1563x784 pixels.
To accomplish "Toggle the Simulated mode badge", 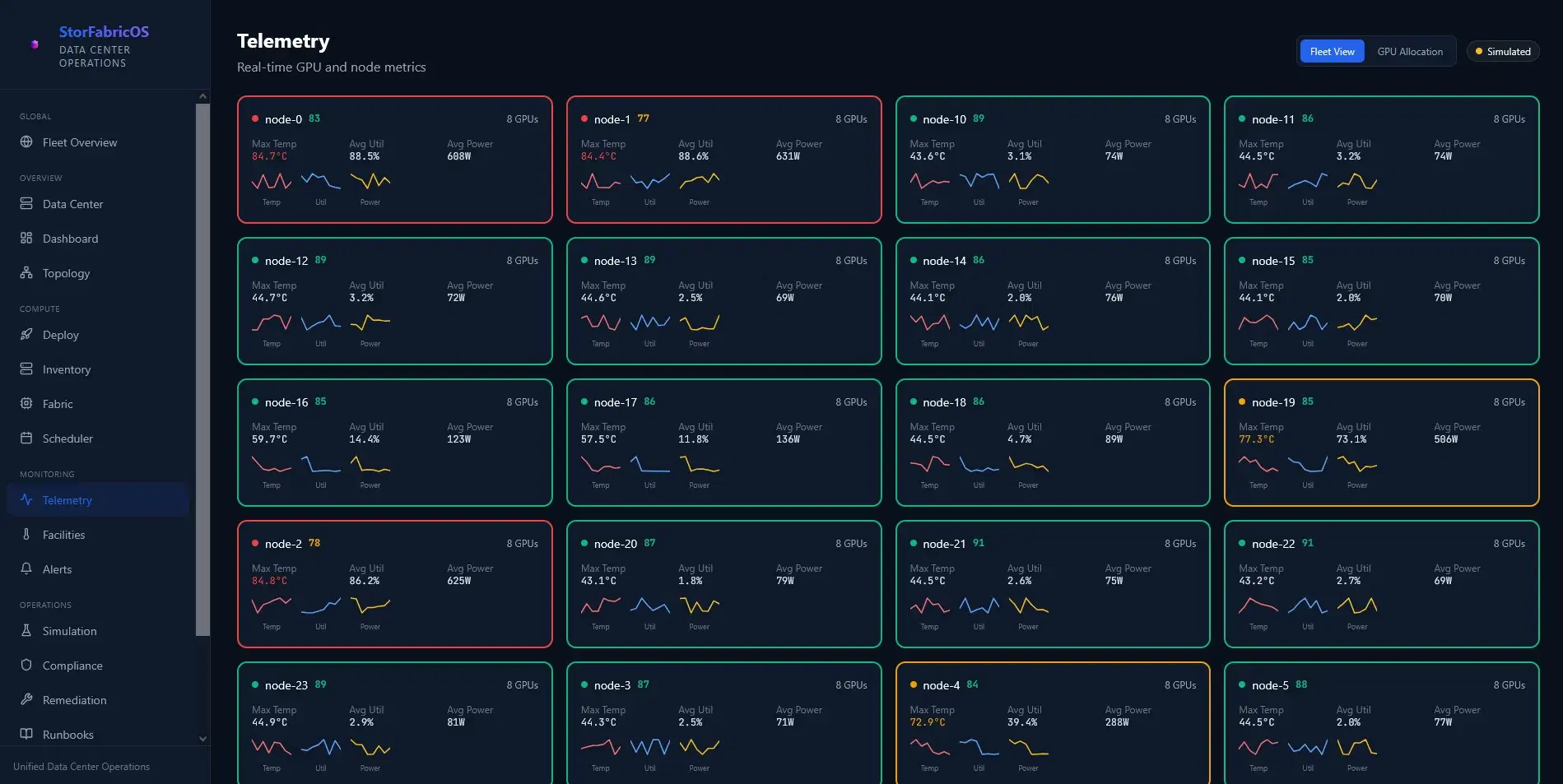I will point(1503,51).
